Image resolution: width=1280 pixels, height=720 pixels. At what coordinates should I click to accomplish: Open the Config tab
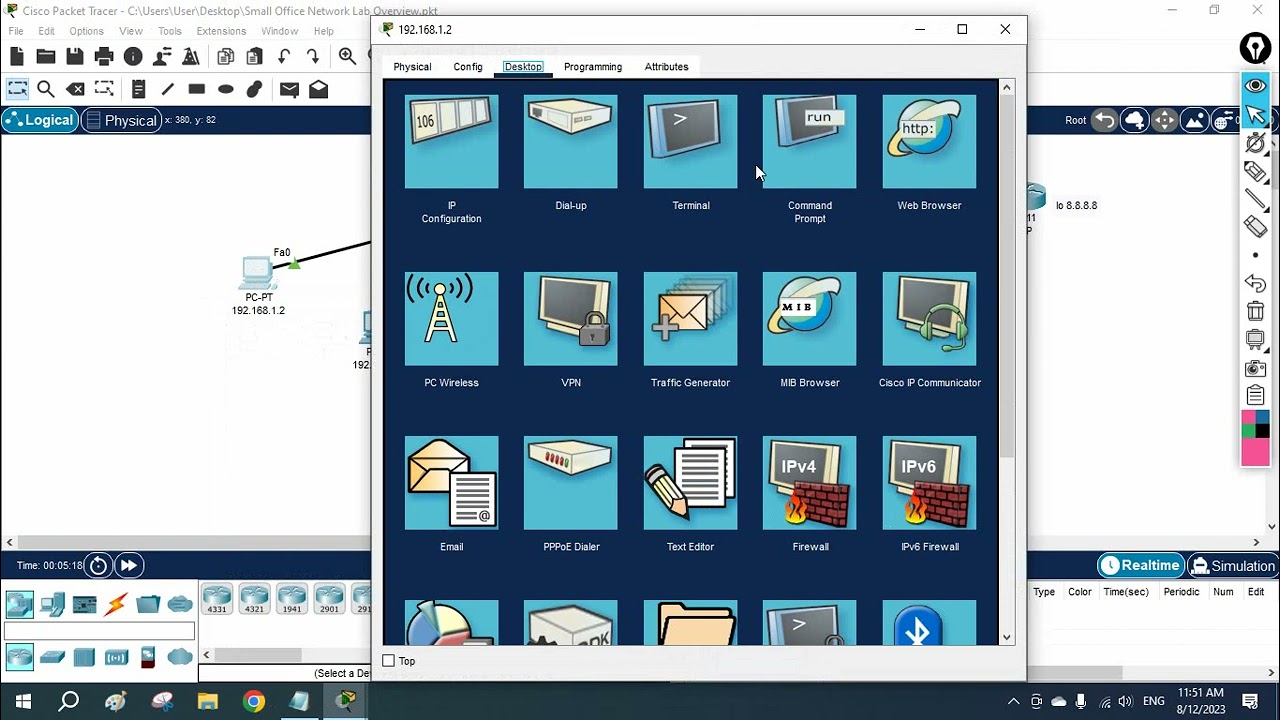click(x=468, y=67)
